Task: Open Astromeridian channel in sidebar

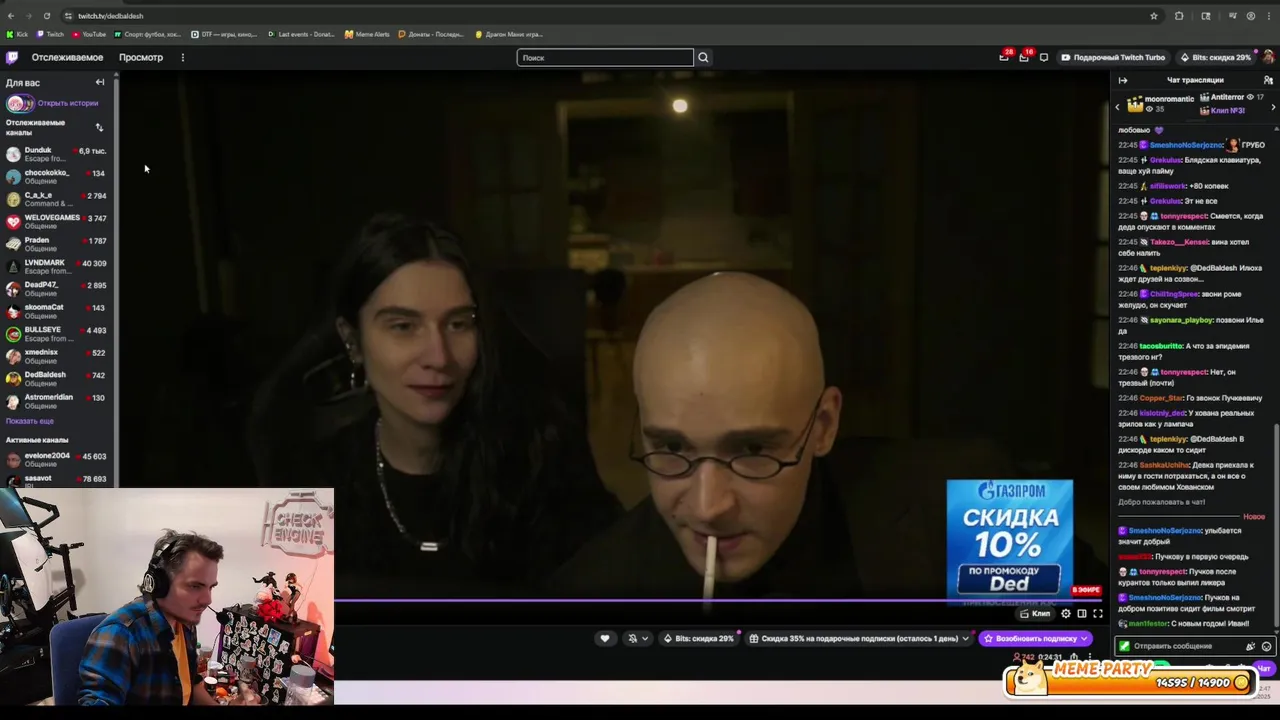Action: click(x=56, y=401)
